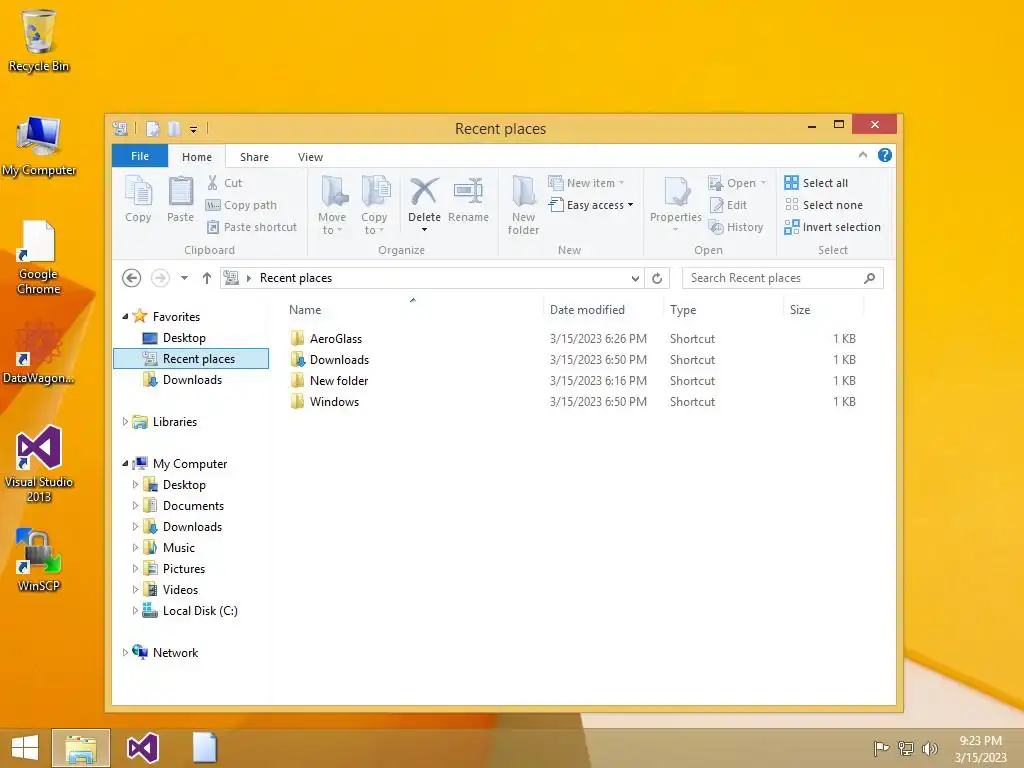Image resolution: width=1024 pixels, height=768 pixels.
Task: Switch to the Share ribbon tab
Action: pos(254,157)
